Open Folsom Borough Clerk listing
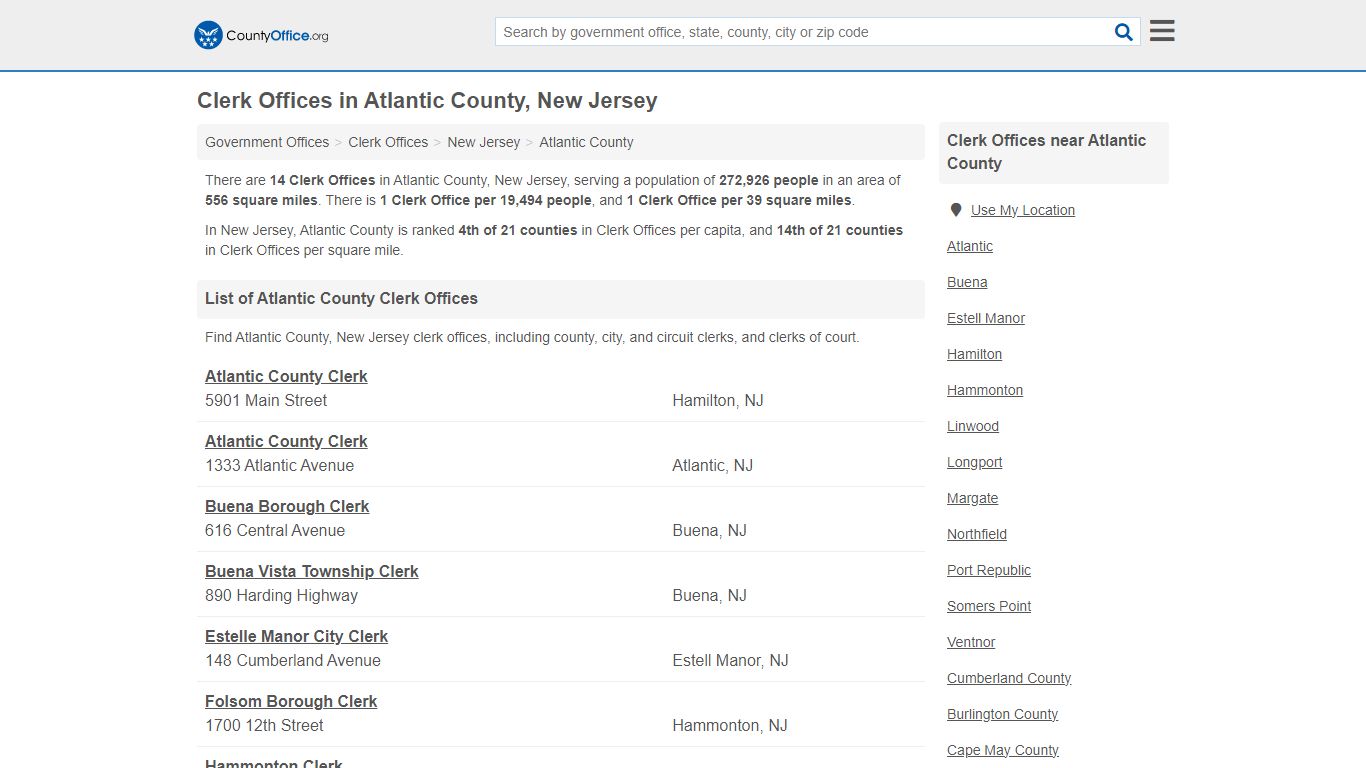This screenshot has width=1366, height=768. pyautogui.click(x=291, y=701)
